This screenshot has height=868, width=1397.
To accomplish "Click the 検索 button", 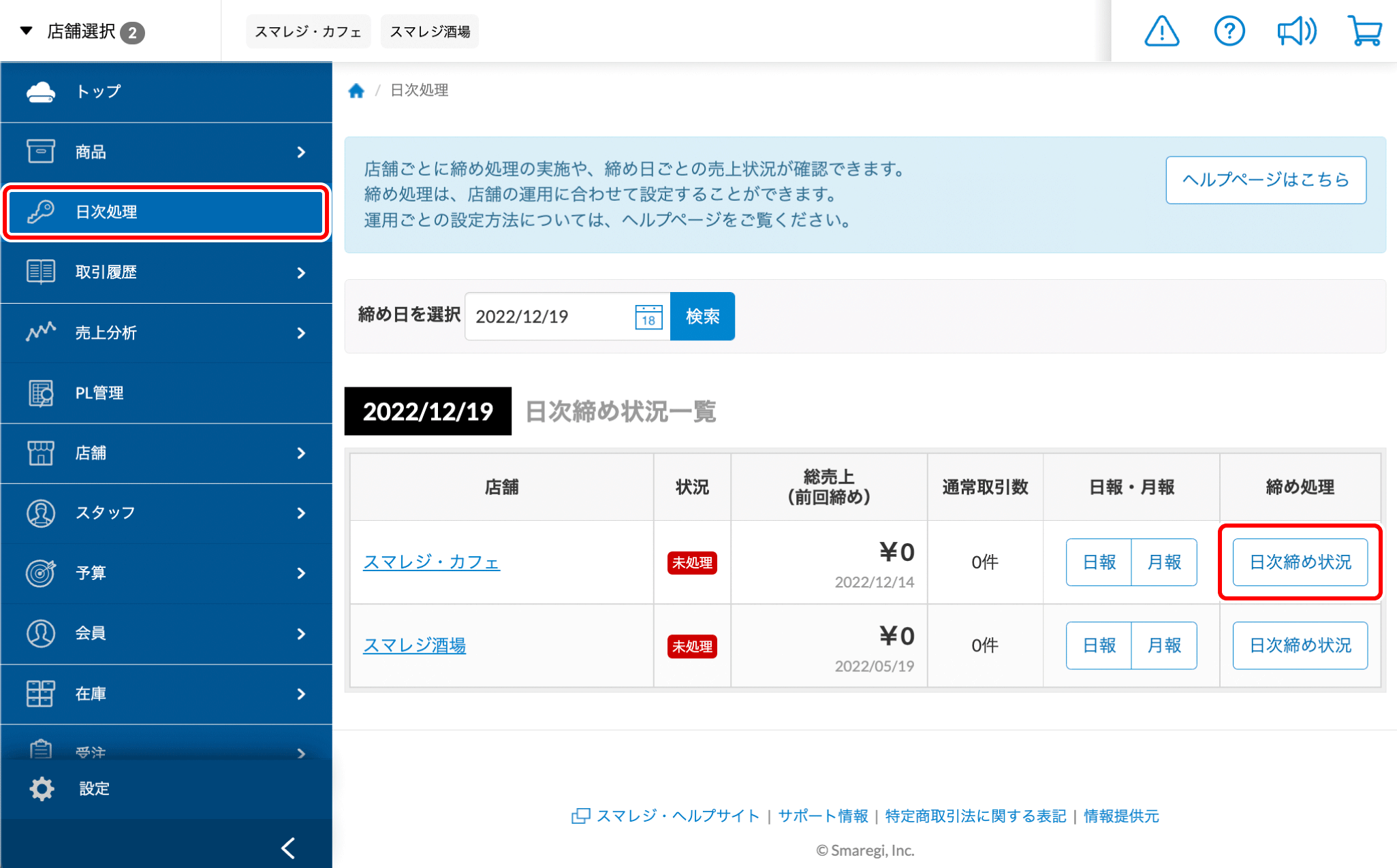I will click(x=702, y=316).
